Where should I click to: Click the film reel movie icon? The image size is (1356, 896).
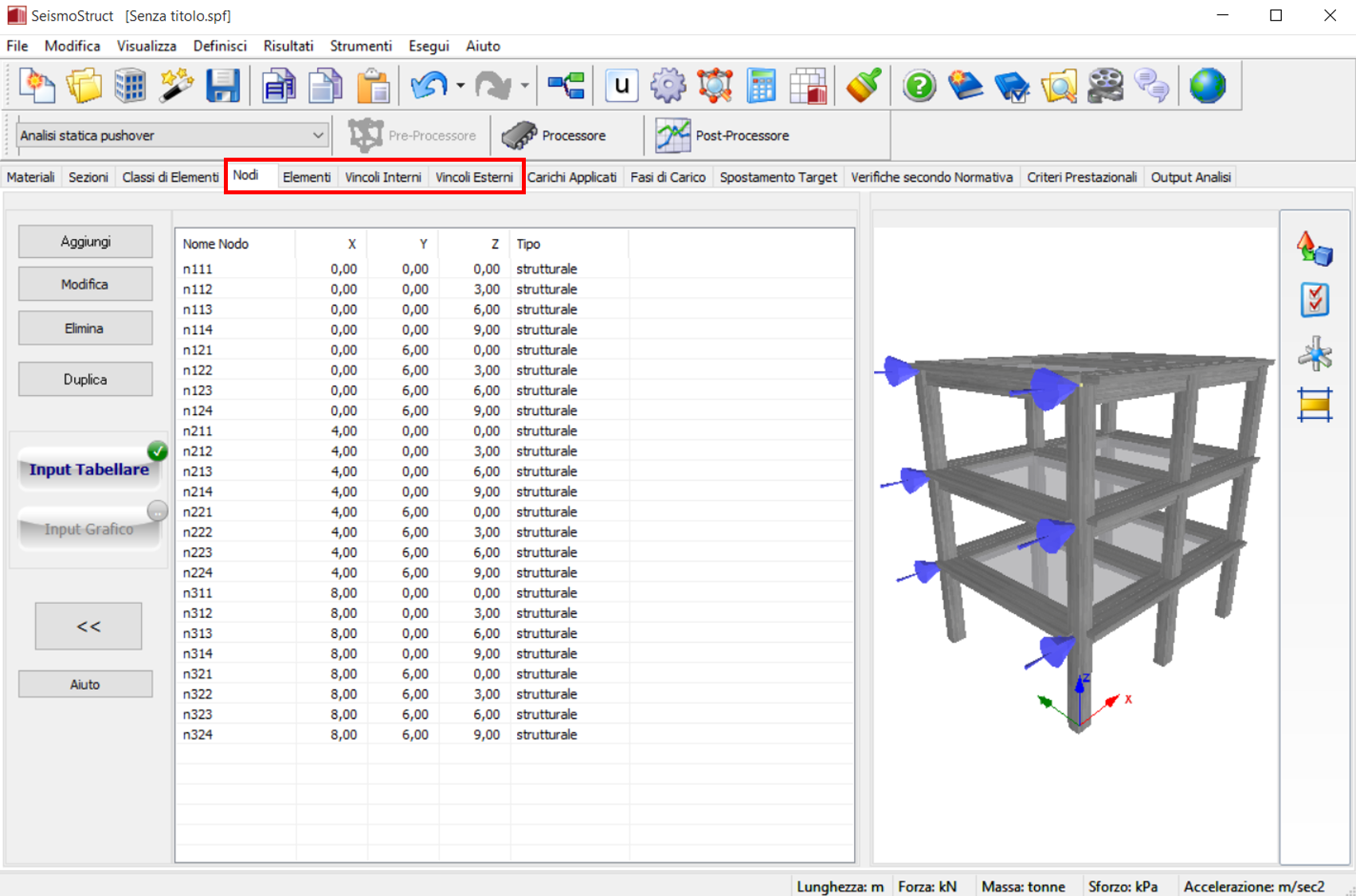tap(1105, 86)
